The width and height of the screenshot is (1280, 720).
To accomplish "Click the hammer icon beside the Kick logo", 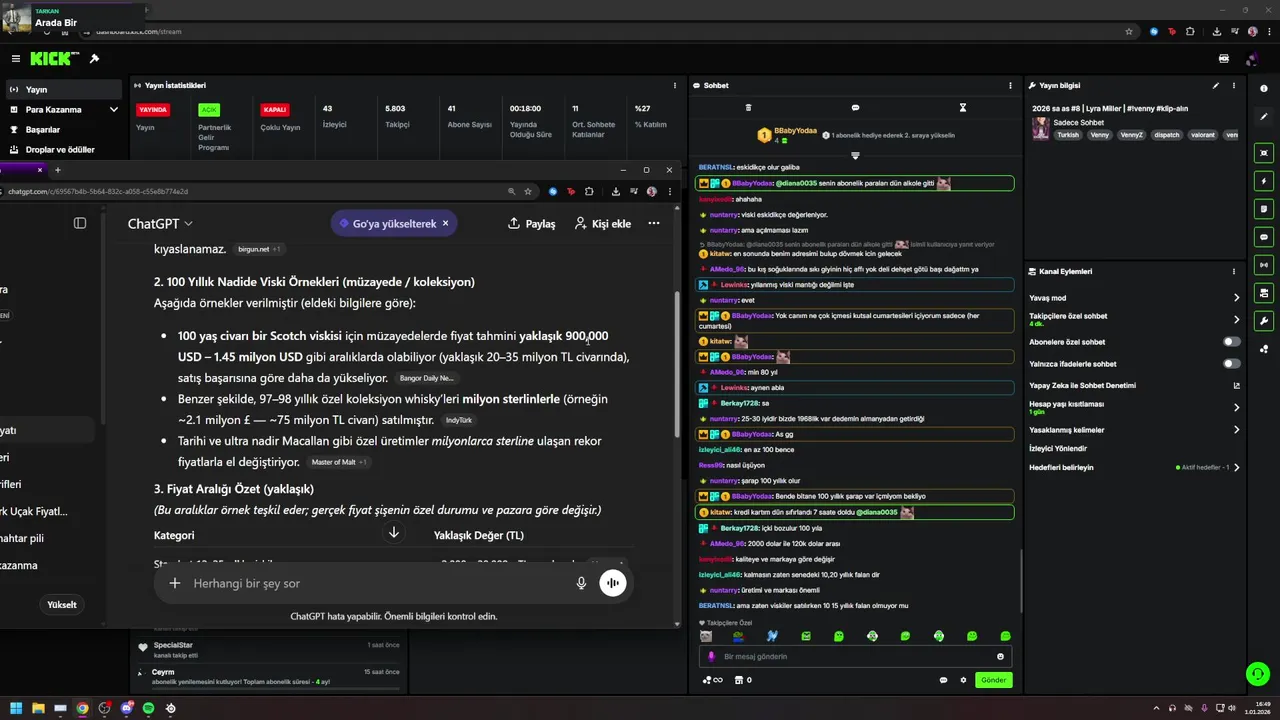I will [x=94, y=59].
